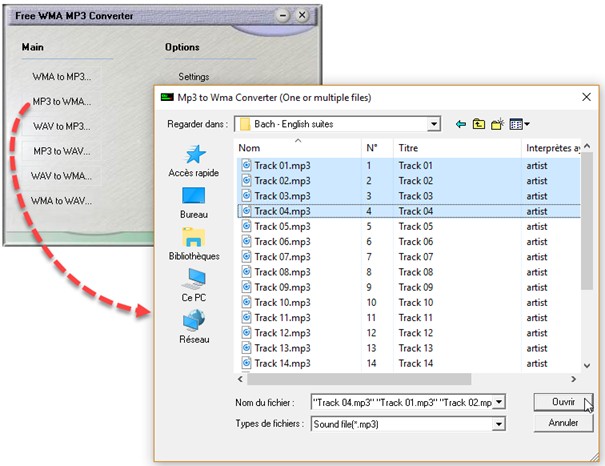The image size is (605, 466).
Task: Open the Types de fichiers dropdown
Action: (499, 424)
